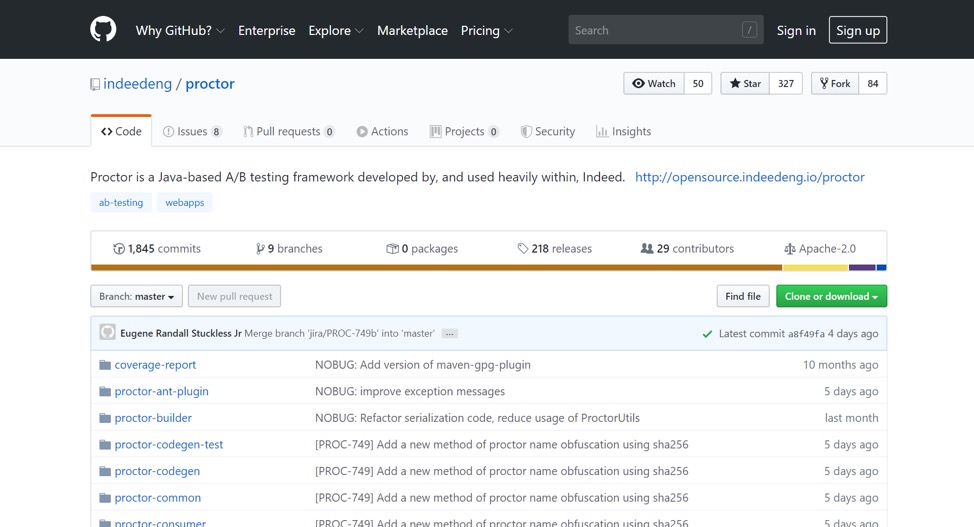Open the Insights tab
This screenshot has height=527, width=974.
(624, 131)
